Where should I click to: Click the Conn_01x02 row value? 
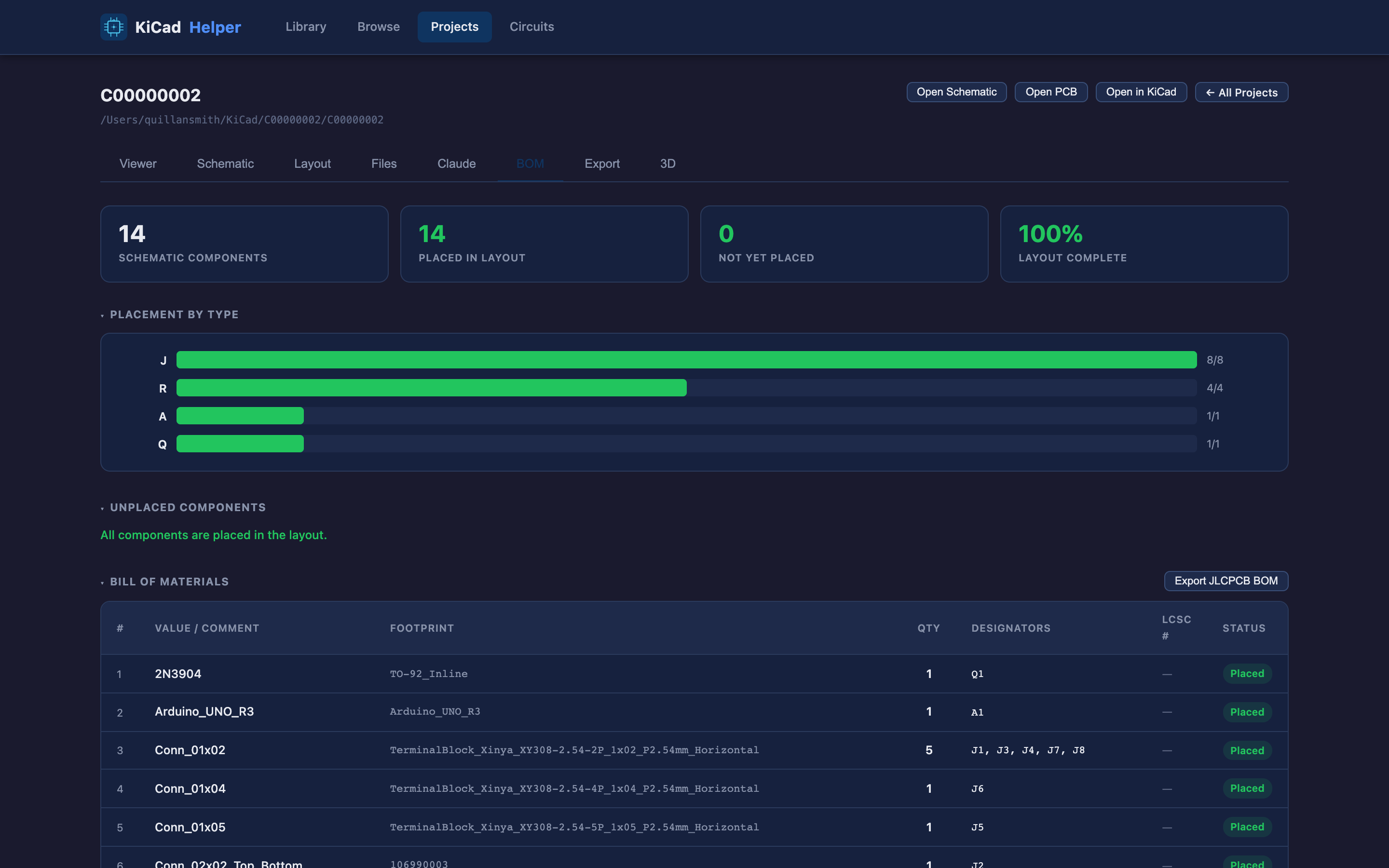pos(190,750)
